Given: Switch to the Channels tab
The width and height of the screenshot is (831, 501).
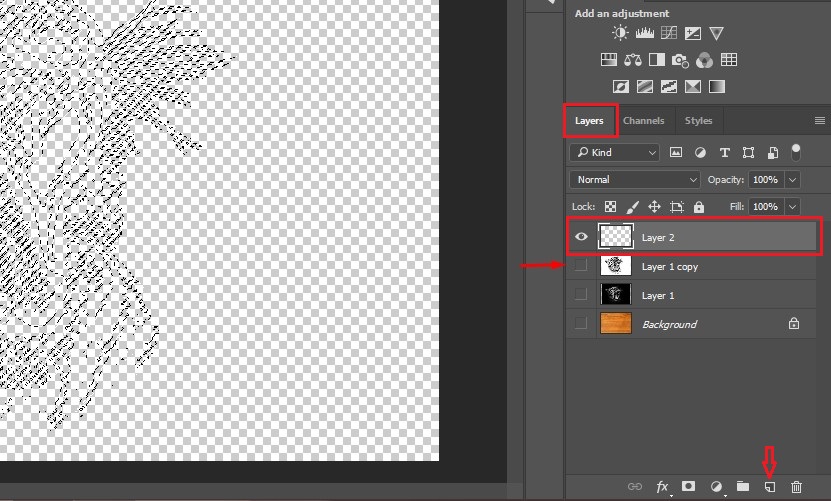Looking at the screenshot, I should 643,121.
